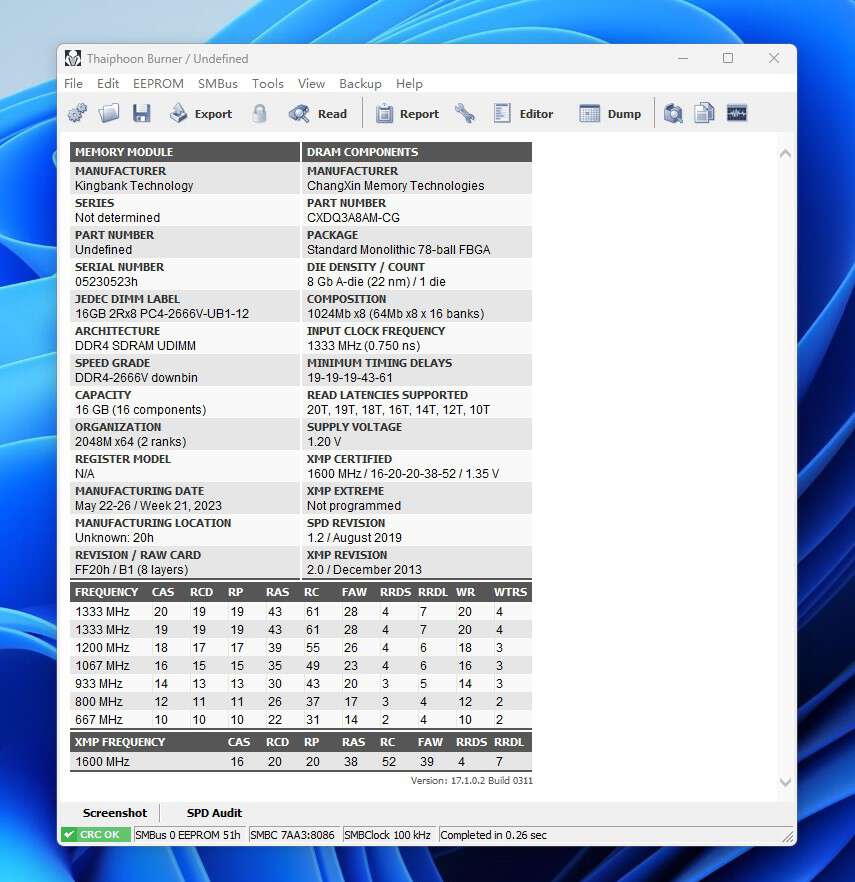Click the padlock write-protection icon
This screenshot has width=855, height=882.
point(260,114)
